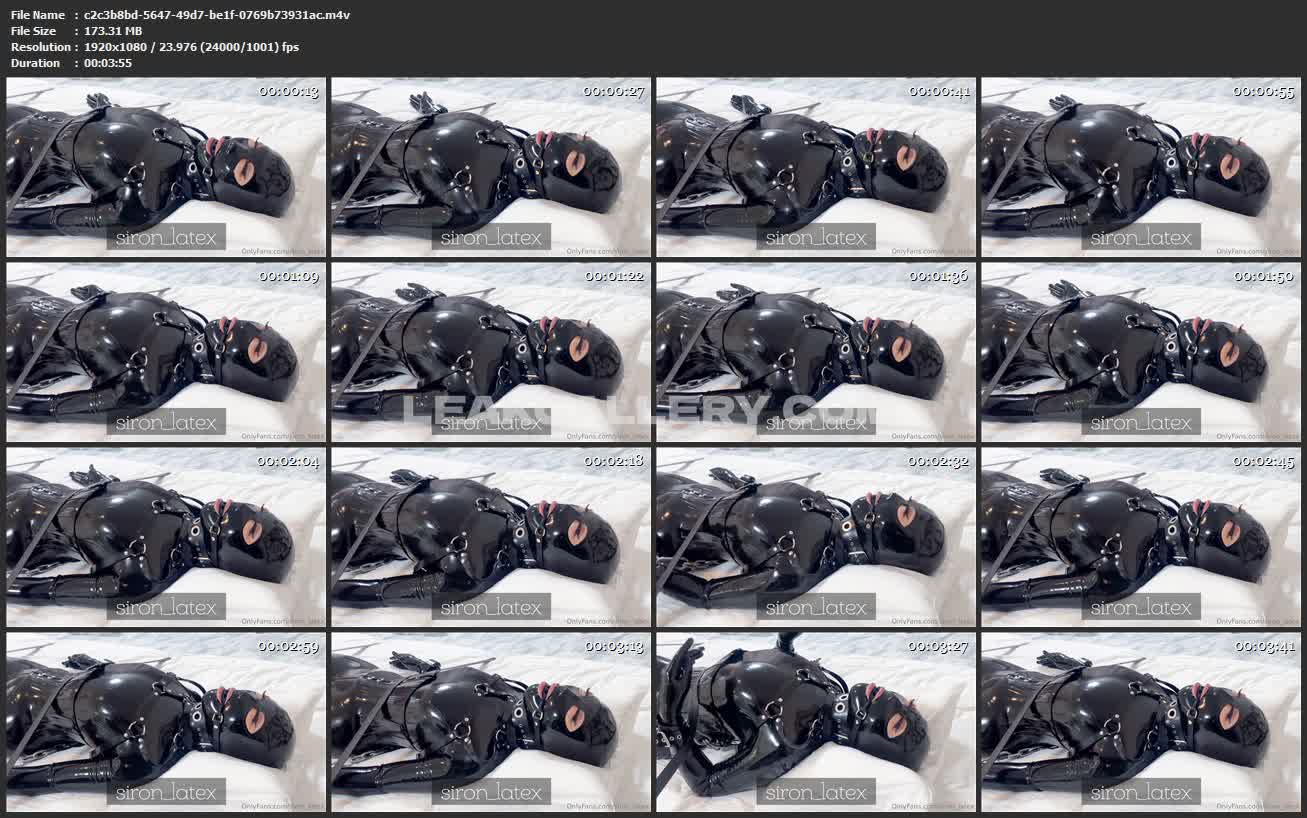Click the frame at timestamp 00:02:04

[x=166, y=537]
